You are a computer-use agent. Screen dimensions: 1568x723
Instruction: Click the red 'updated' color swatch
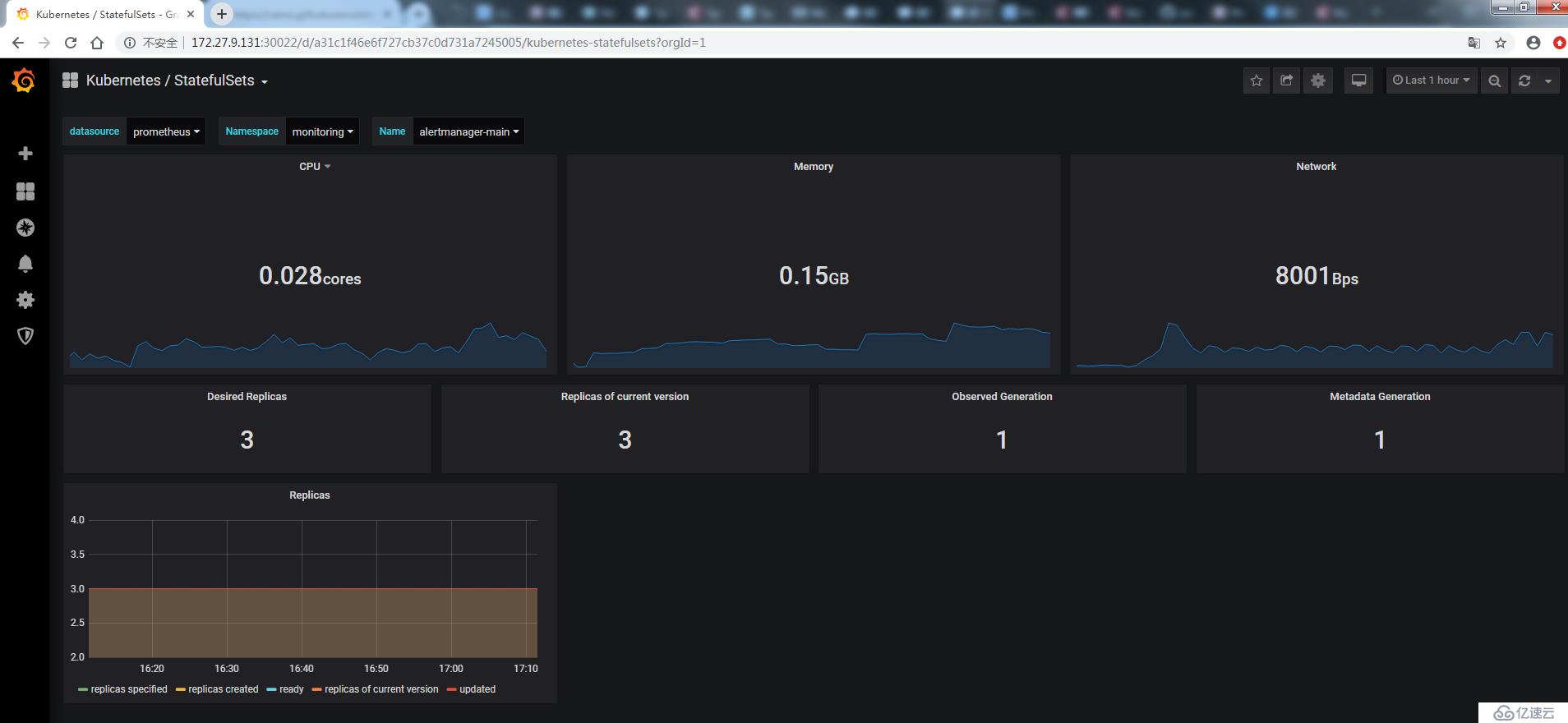click(x=452, y=689)
